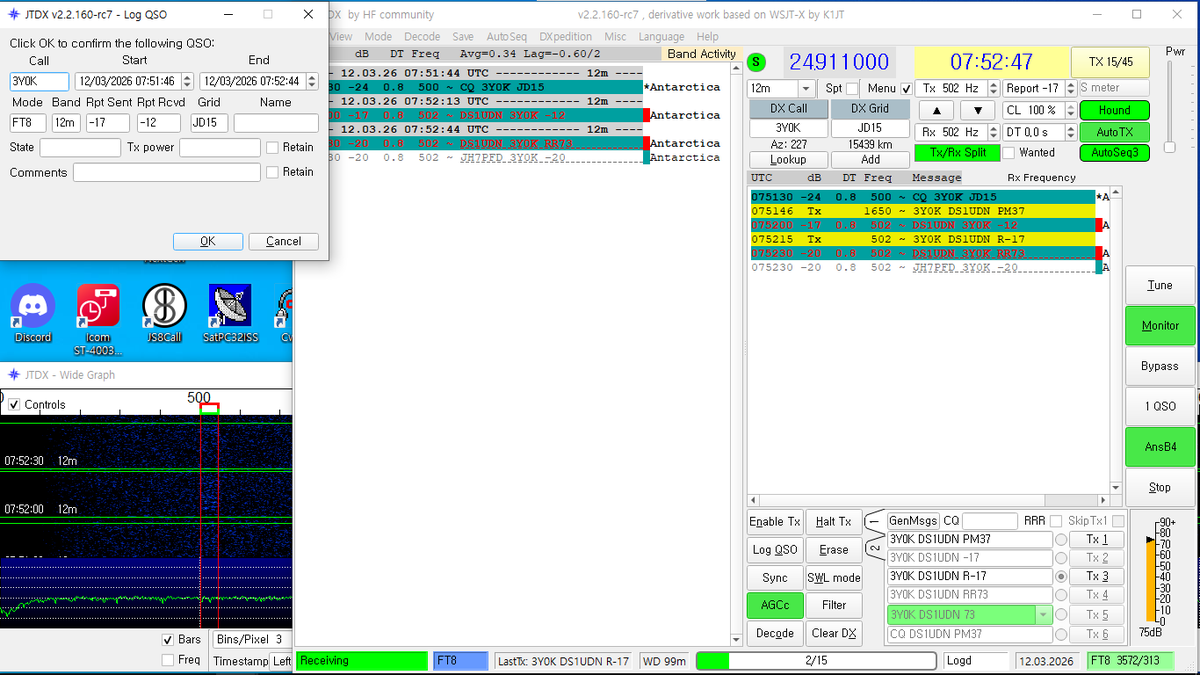Select the Tx 5 message radio button

pos(1059,615)
